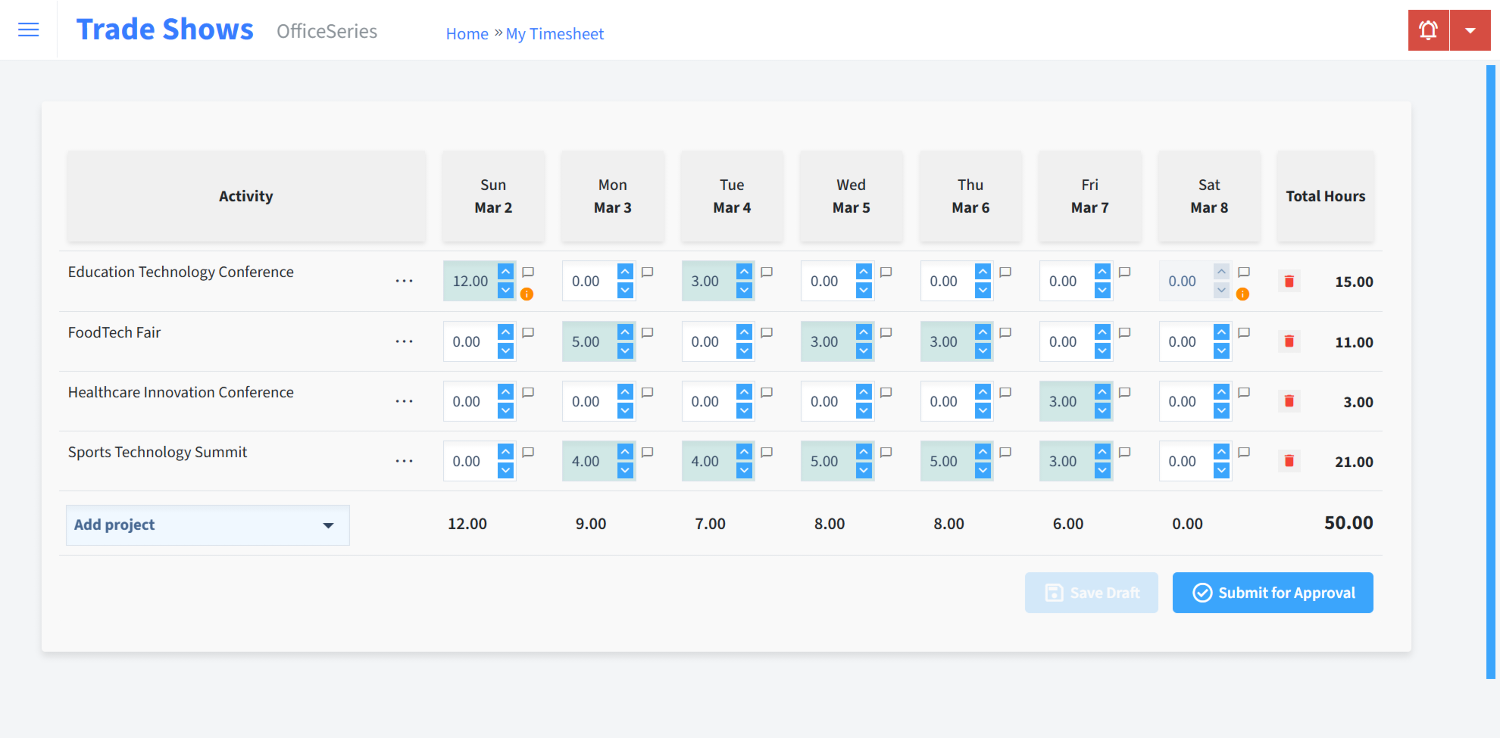Click the Submit for Approval button

click(1272, 592)
